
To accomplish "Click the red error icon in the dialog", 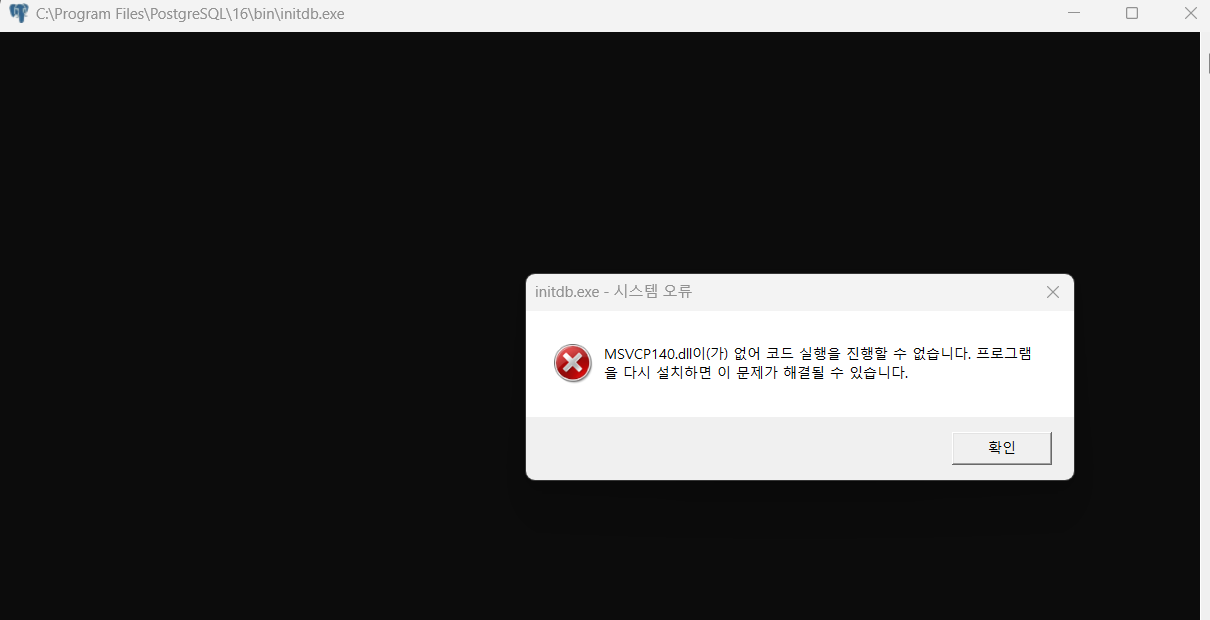I will tap(573, 363).
